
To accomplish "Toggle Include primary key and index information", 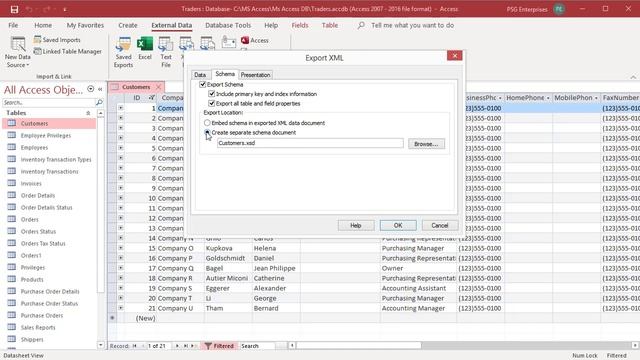I will point(211,93).
